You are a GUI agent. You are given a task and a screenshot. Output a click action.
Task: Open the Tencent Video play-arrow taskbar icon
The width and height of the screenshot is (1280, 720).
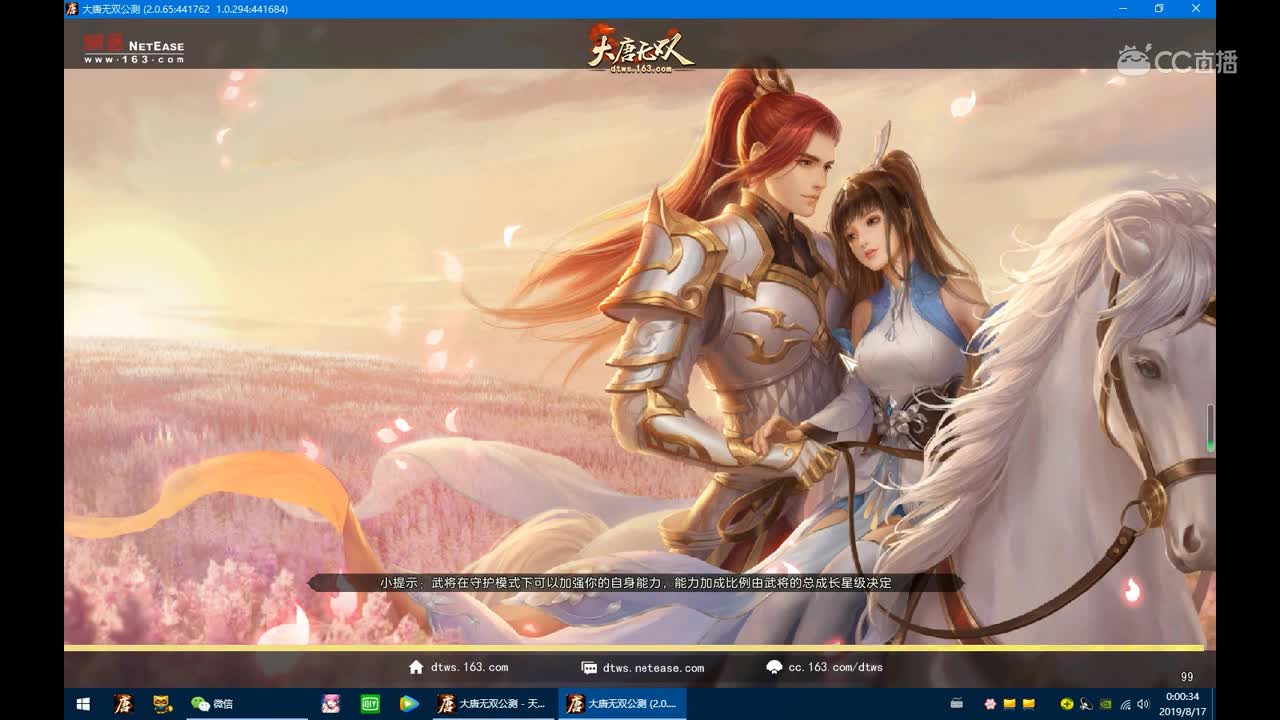(x=408, y=704)
